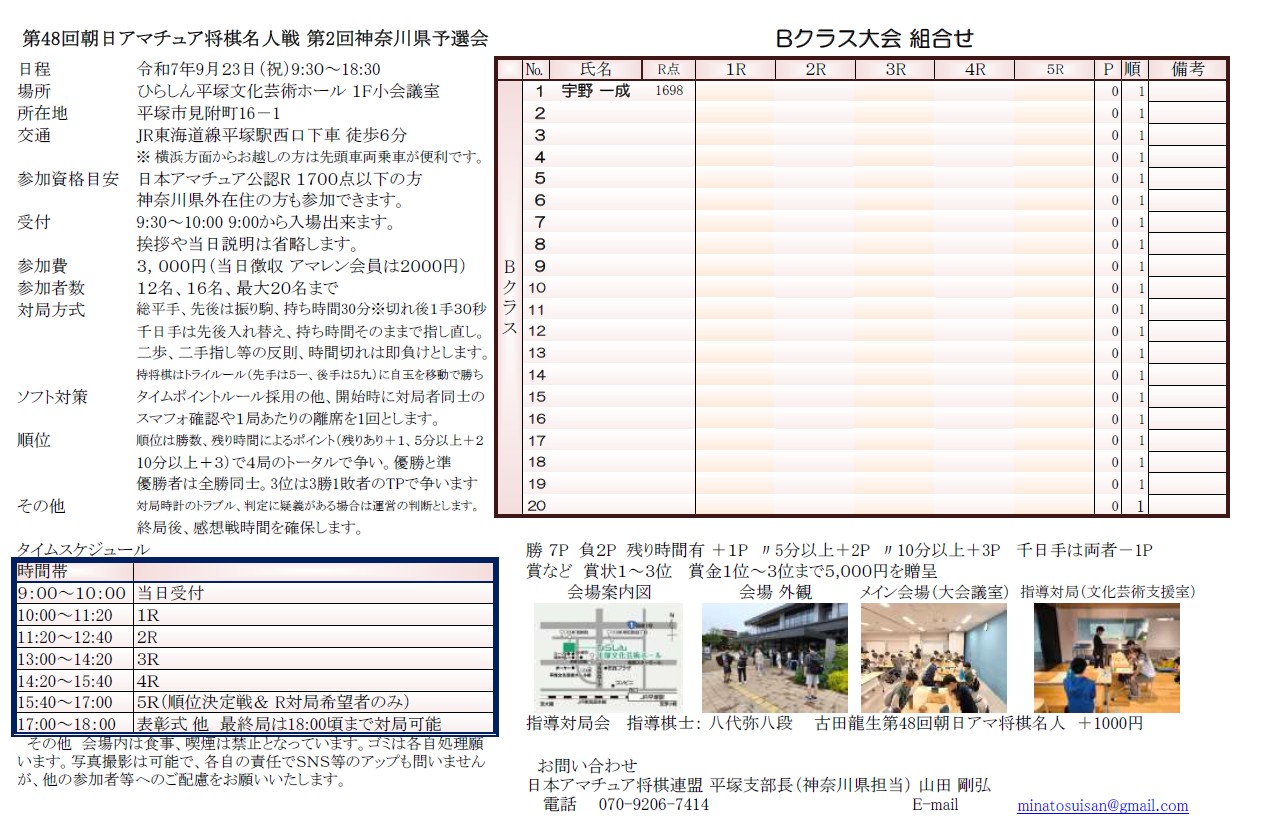
Task: Select the document title 第48回朝日アマチュア将棋名人戦
Action: pos(160,39)
